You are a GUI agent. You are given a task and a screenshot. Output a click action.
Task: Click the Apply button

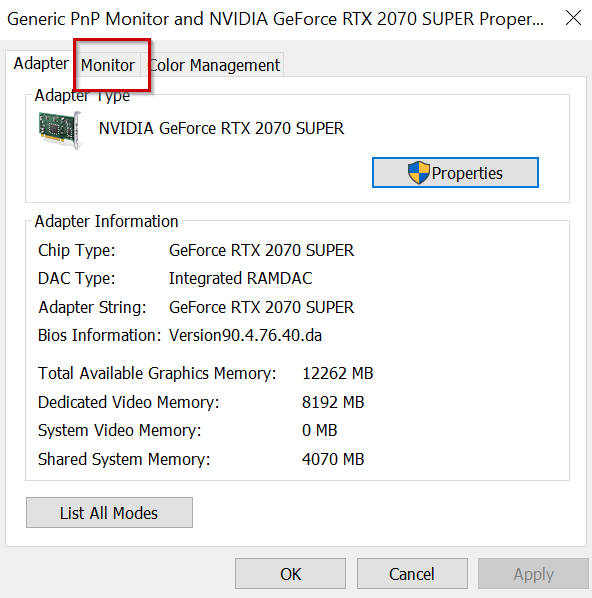point(533,574)
